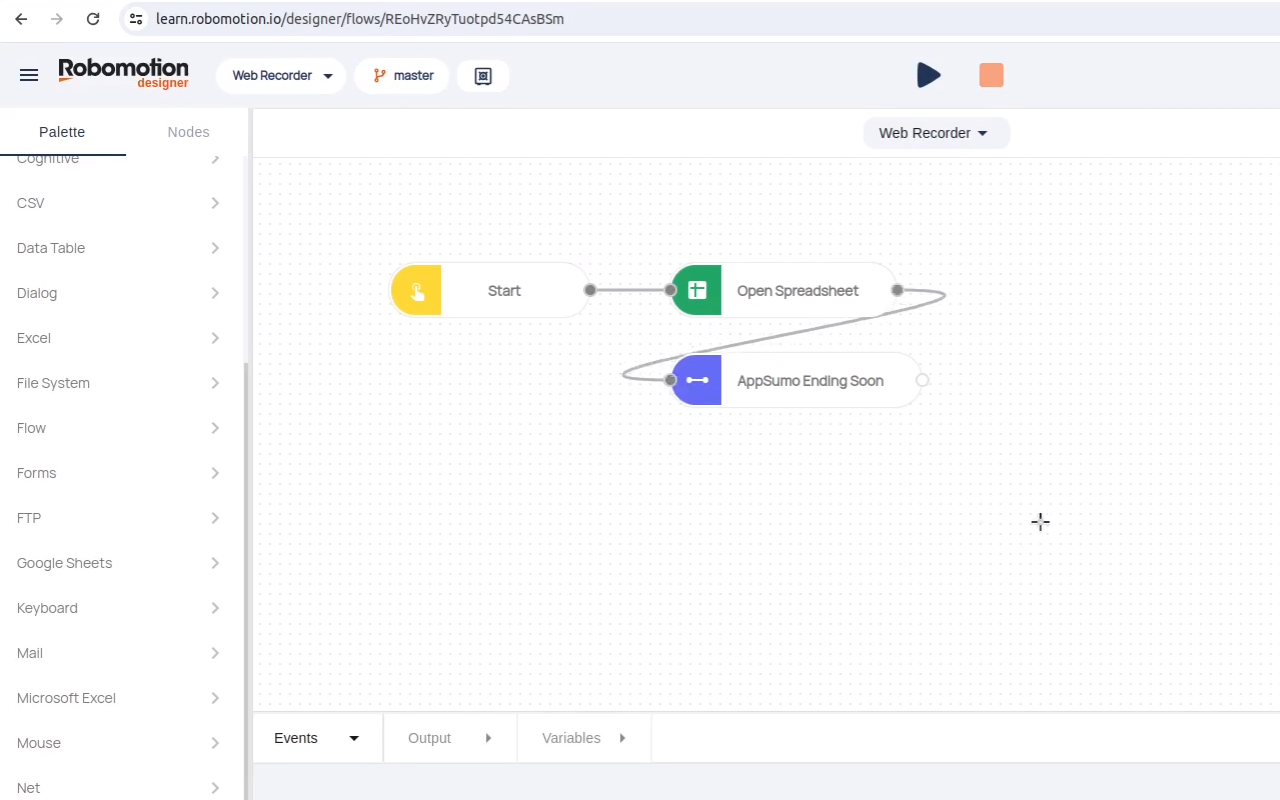This screenshot has height=800, width=1280.
Task: Click the icon button next to master
Action: (x=483, y=76)
